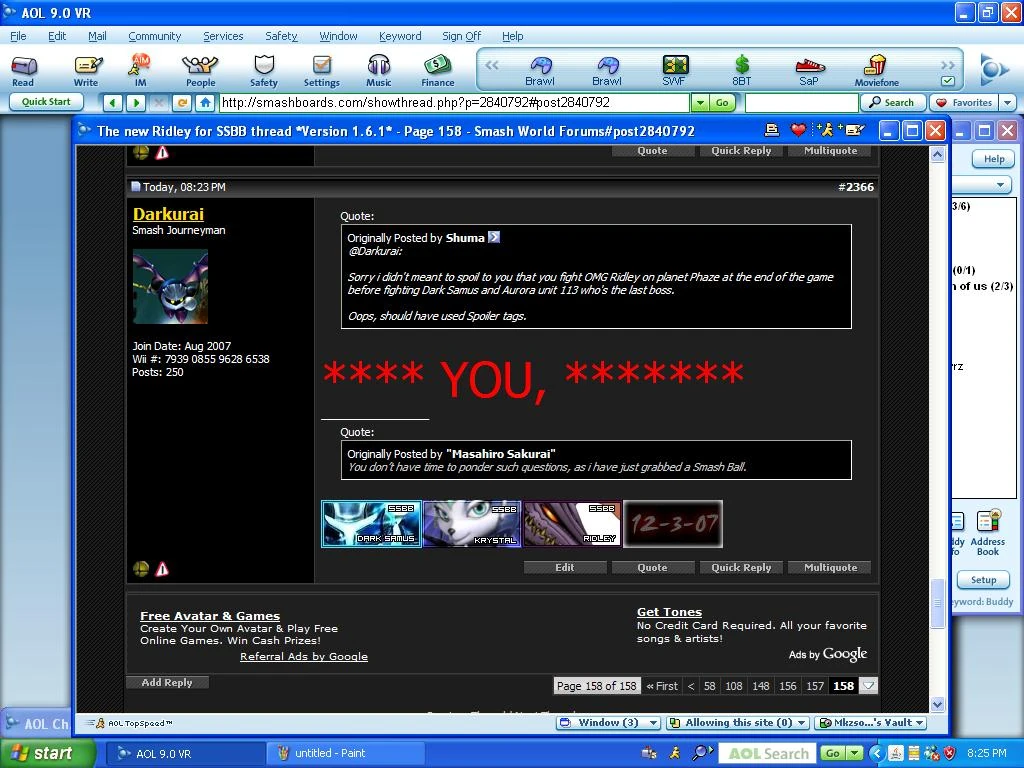Open the File menu

pyautogui.click(x=18, y=36)
